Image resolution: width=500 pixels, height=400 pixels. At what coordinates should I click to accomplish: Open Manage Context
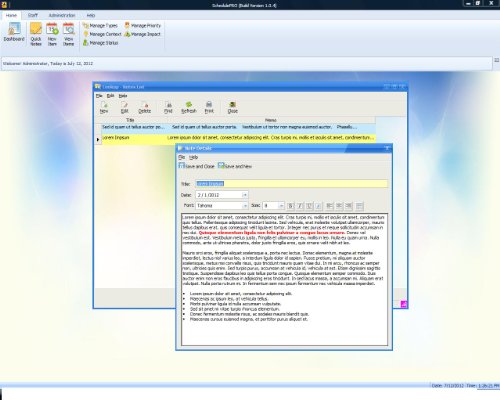[x=102, y=34]
